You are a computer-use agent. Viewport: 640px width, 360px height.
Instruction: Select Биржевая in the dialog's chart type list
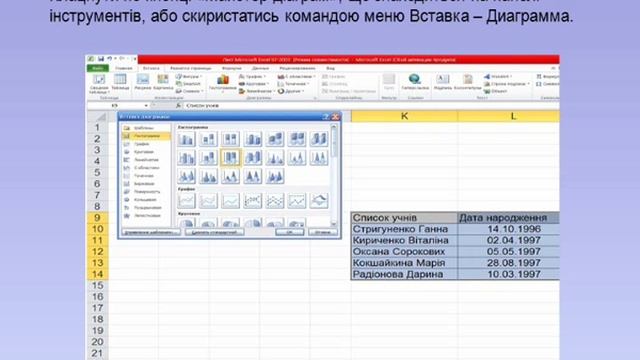click(x=146, y=184)
